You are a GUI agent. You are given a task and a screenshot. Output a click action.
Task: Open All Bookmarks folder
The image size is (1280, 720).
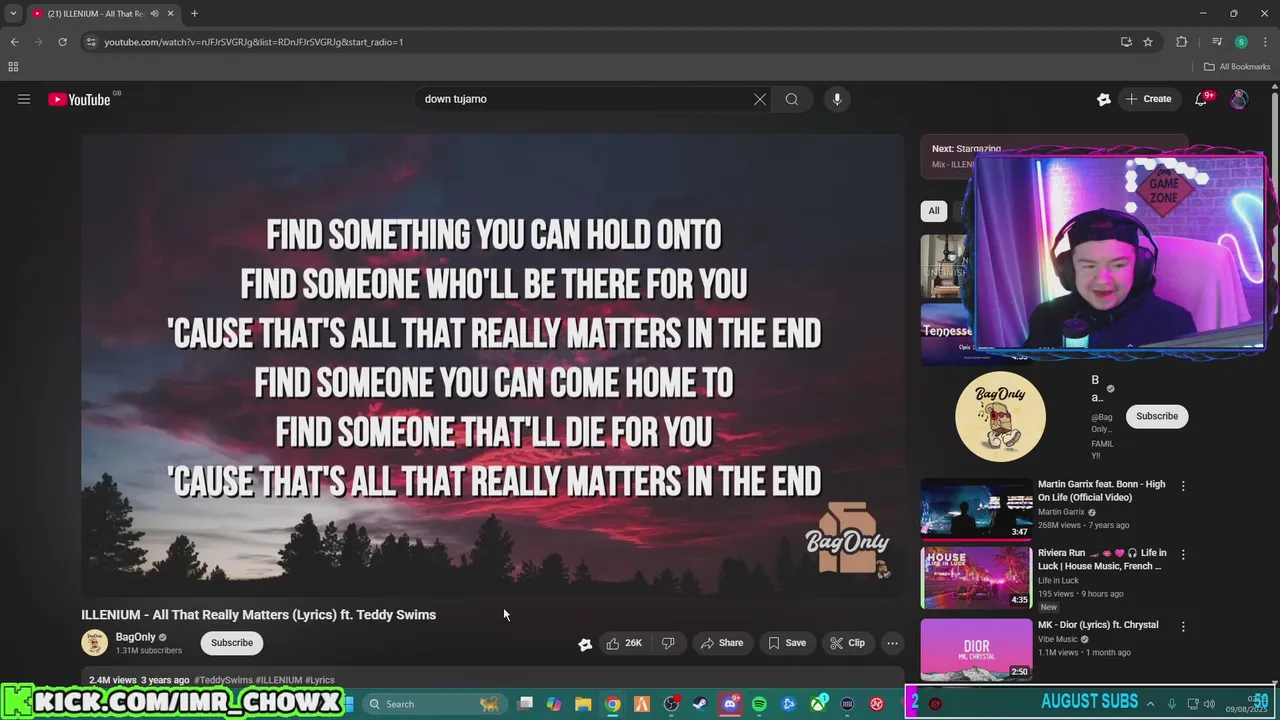pyautogui.click(x=1237, y=67)
